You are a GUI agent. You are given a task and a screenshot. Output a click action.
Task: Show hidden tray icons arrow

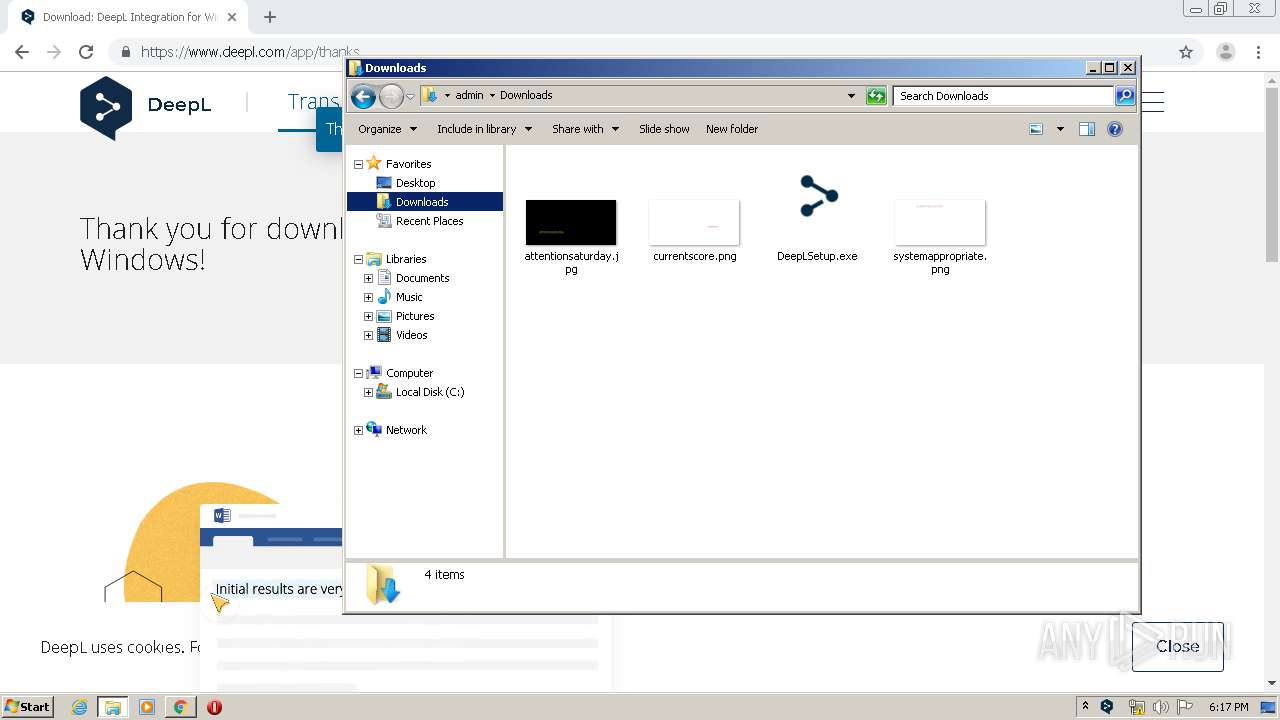pos(1085,707)
